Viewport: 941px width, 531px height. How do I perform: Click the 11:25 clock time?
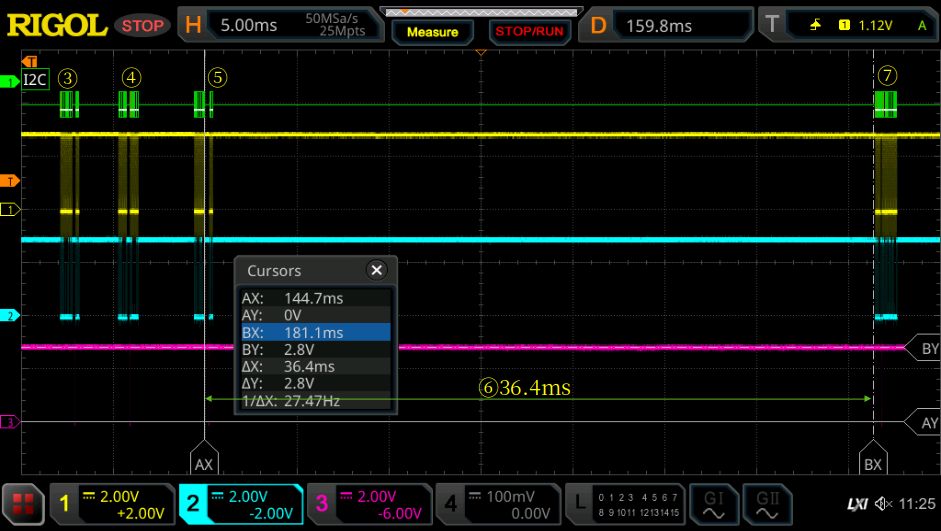918,504
